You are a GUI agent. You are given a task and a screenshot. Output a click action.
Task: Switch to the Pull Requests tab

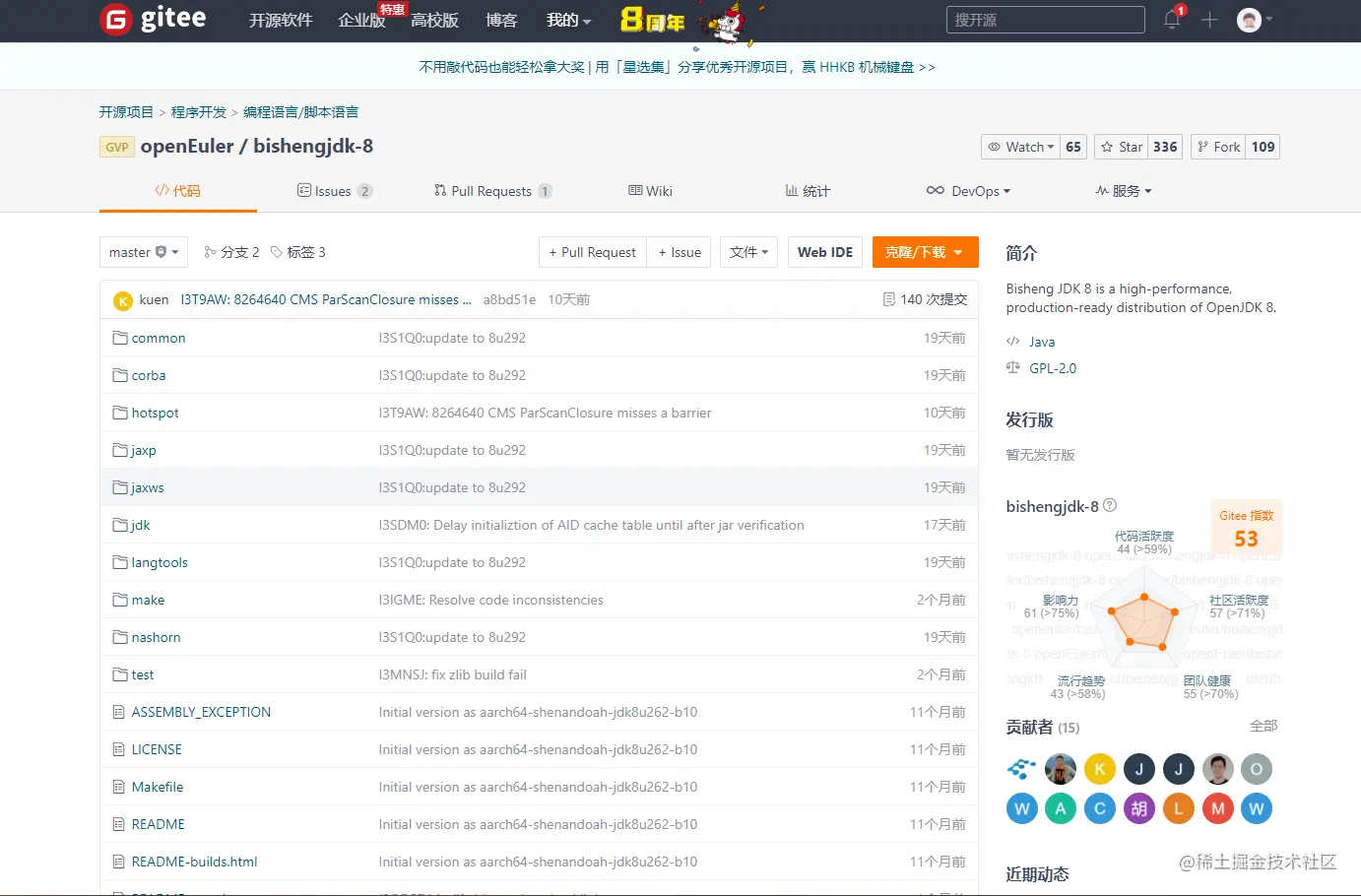coord(492,191)
